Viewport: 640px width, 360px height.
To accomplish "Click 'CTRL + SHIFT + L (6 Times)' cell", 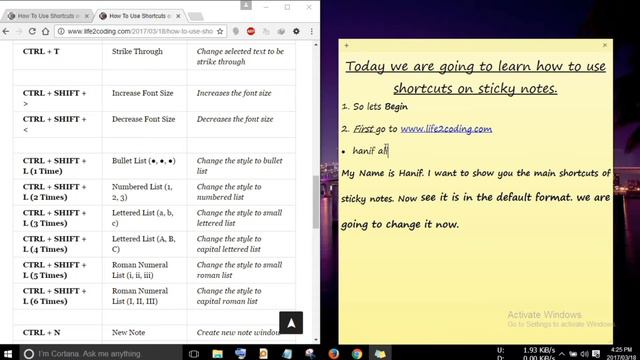I will [58, 296].
